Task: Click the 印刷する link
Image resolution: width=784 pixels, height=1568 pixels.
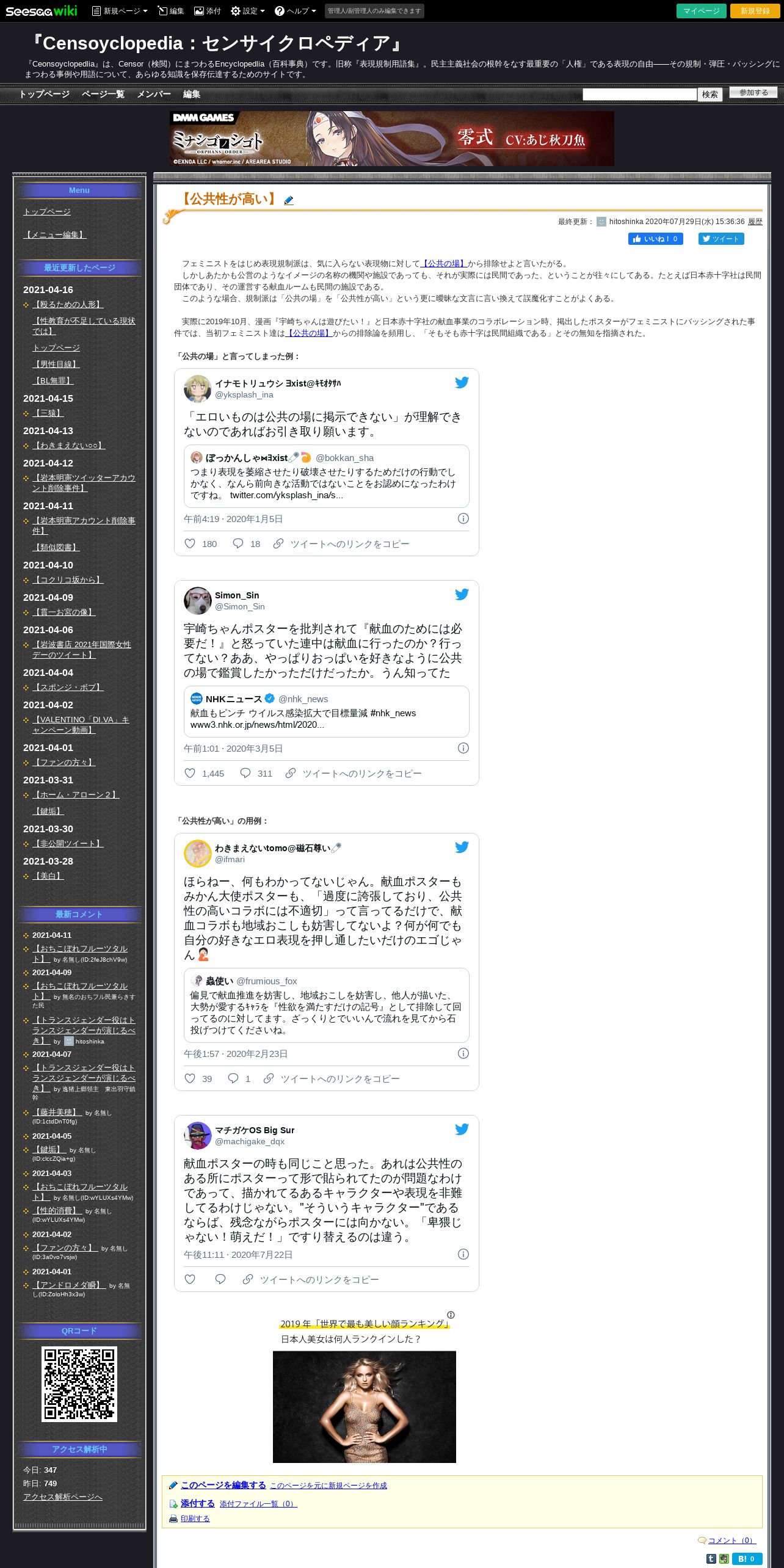Action: pyautogui.click(x=195, y=1519)
